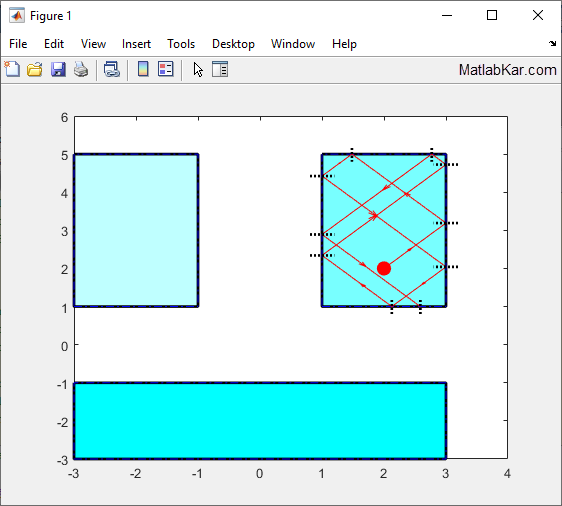Click the bright cyan bottom rectangle
The height and width of the screenshot is (506, 562).
tap(260, 421)
